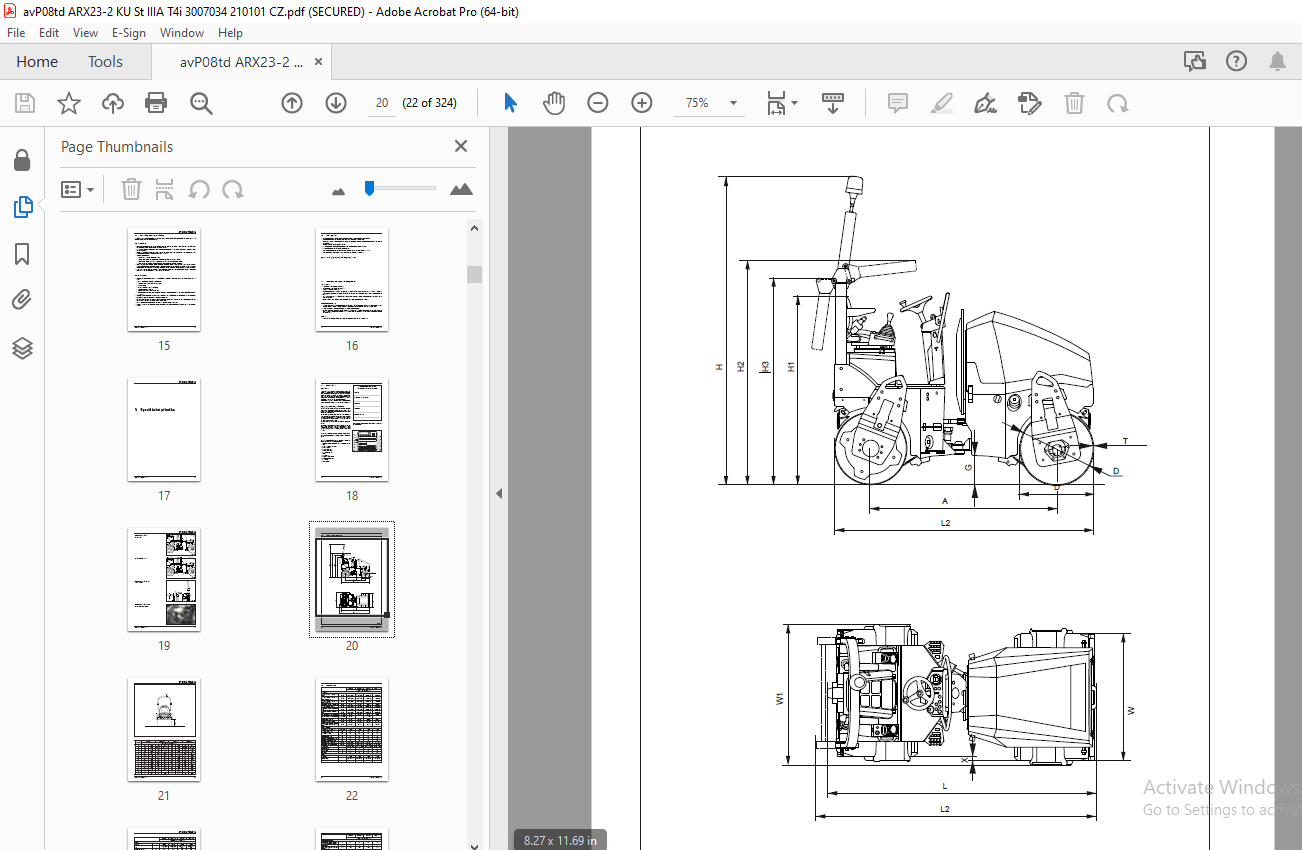The width and height of the screenshot is (1302, 850).
Task: Switch to the Home tab
Action: [x=37, y=61]
